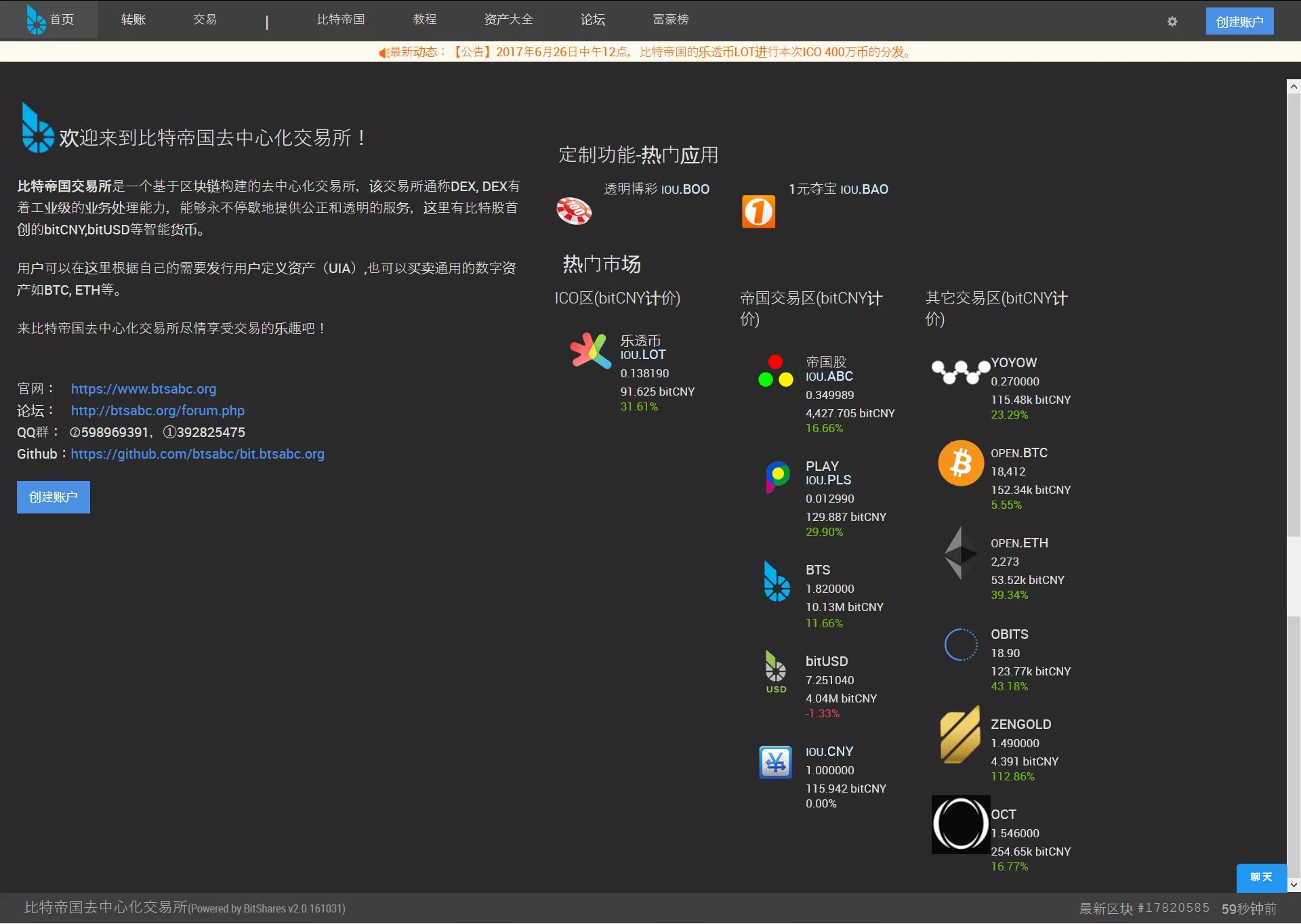Click the vertical scrollbar thumb
This screenshot has height=924, width=1301.
tap(1294, 315)
